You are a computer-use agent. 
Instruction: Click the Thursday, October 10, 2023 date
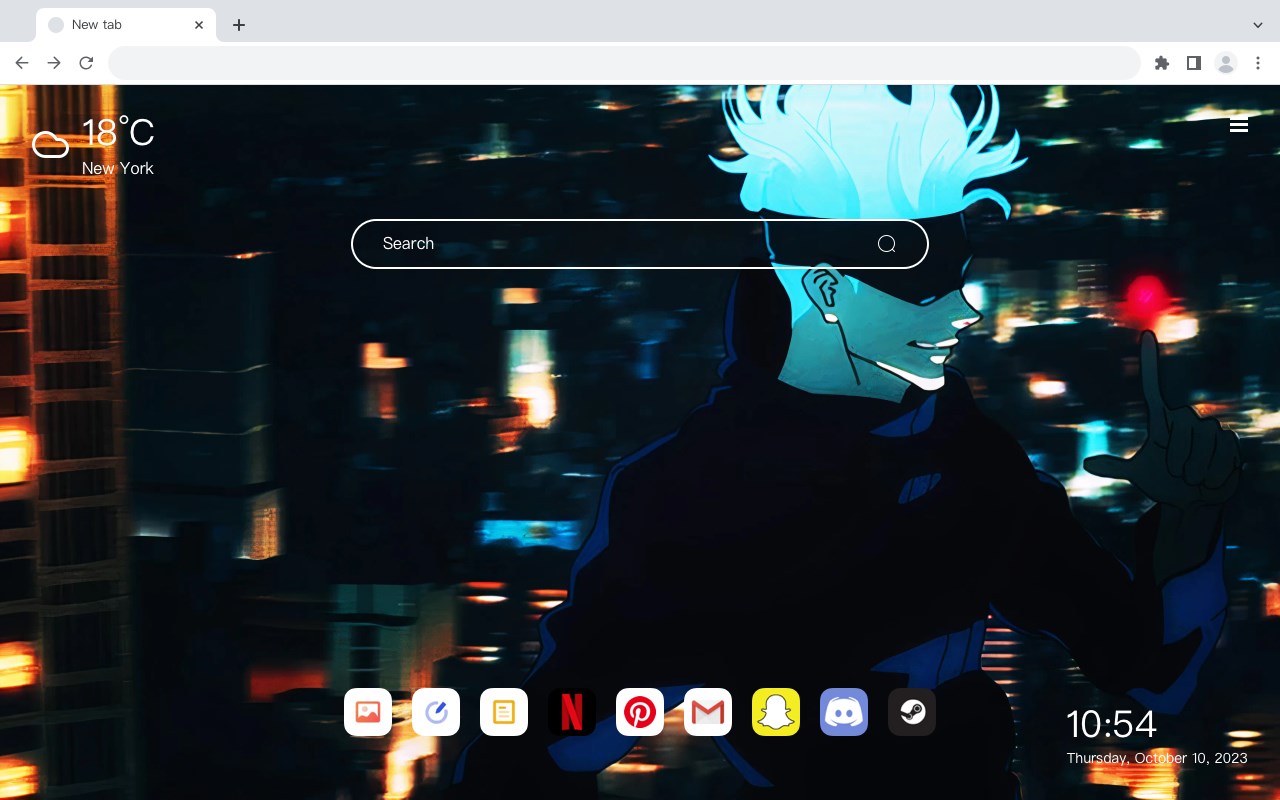(1157, 758)
